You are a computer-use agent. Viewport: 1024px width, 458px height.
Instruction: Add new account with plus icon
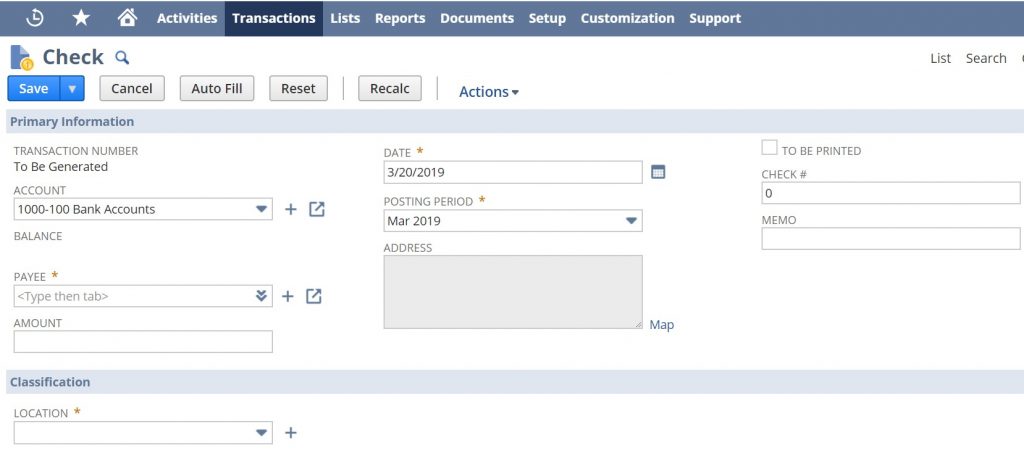coord(291,209)
